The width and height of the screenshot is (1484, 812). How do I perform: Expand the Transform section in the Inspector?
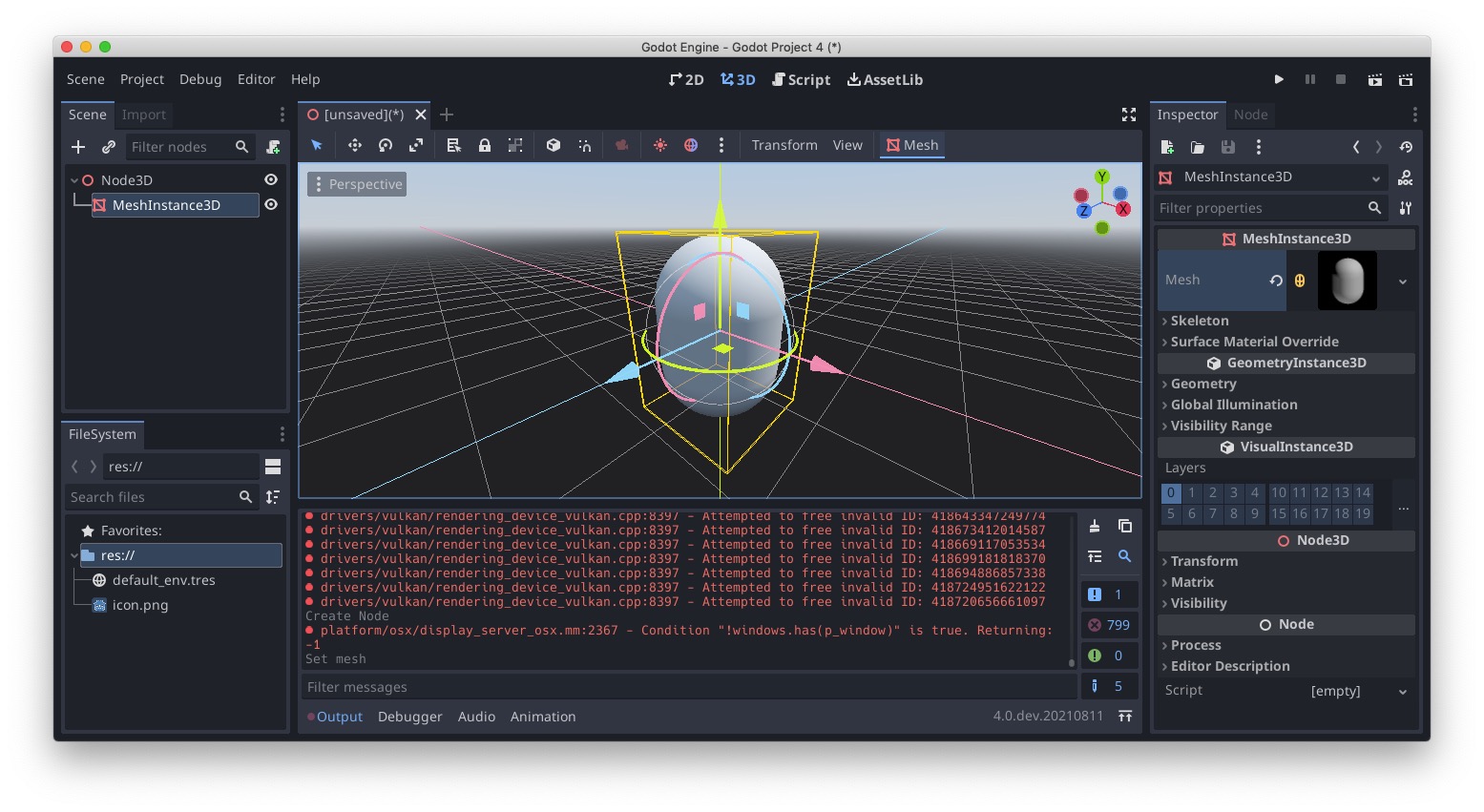click(x=1204, y=561)
